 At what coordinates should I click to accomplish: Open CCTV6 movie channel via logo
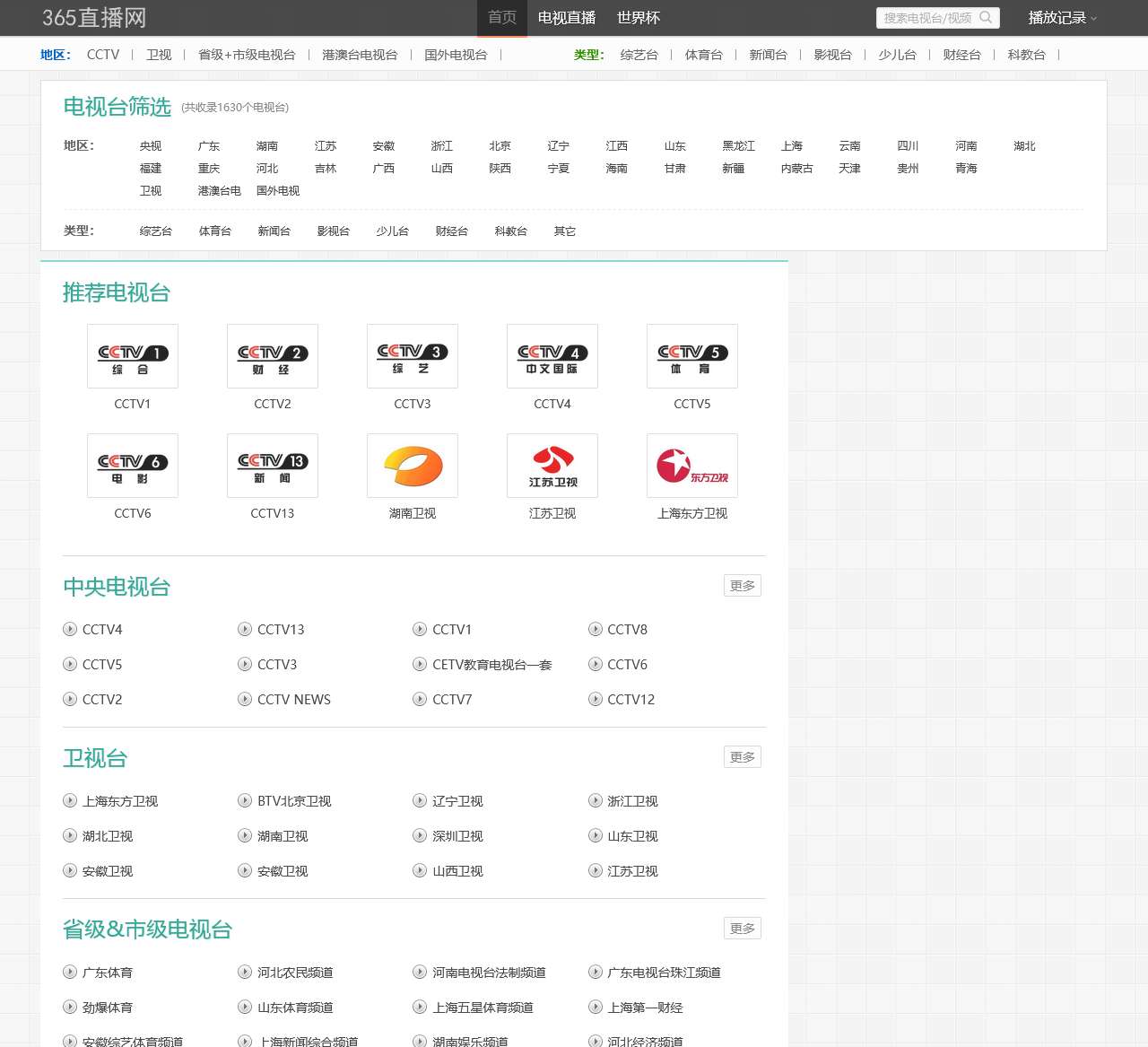pos(132,465)
